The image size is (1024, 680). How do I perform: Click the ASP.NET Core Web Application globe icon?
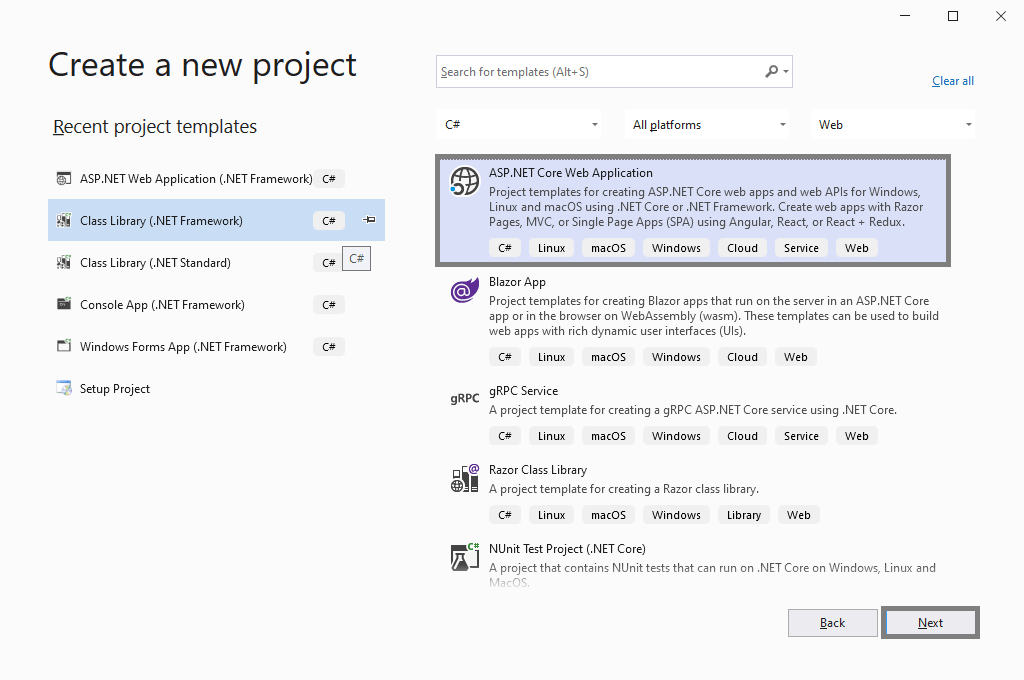(464, 182)
